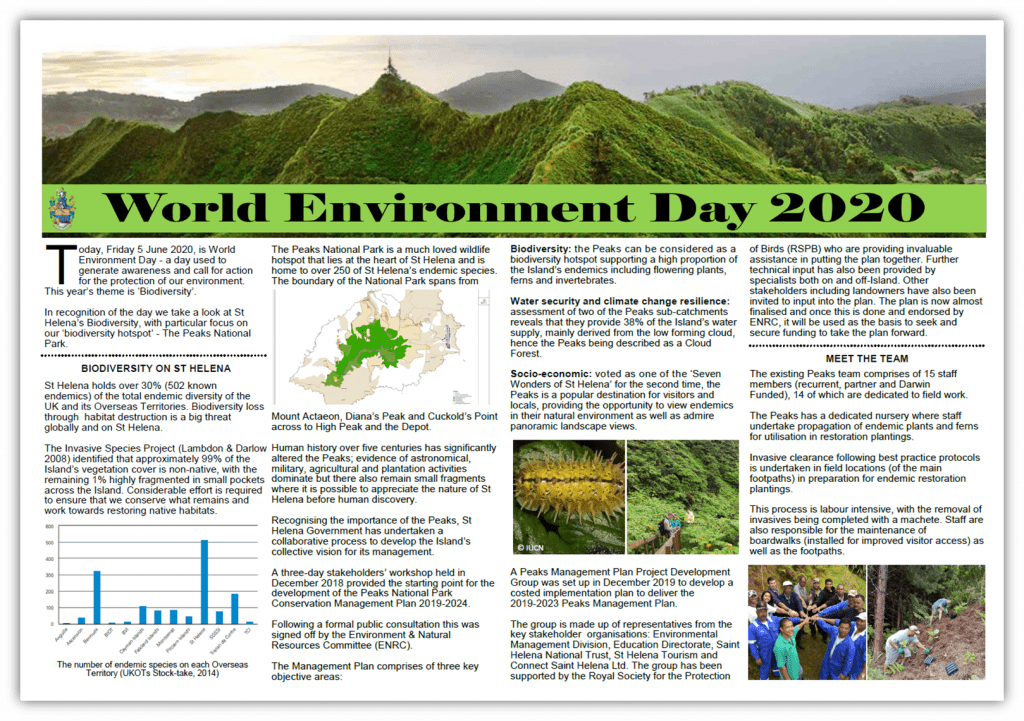Click 'of Birds (RSPB) who are providing invaluable' text
1024x721 pixels.
click(x=850, y=249)
